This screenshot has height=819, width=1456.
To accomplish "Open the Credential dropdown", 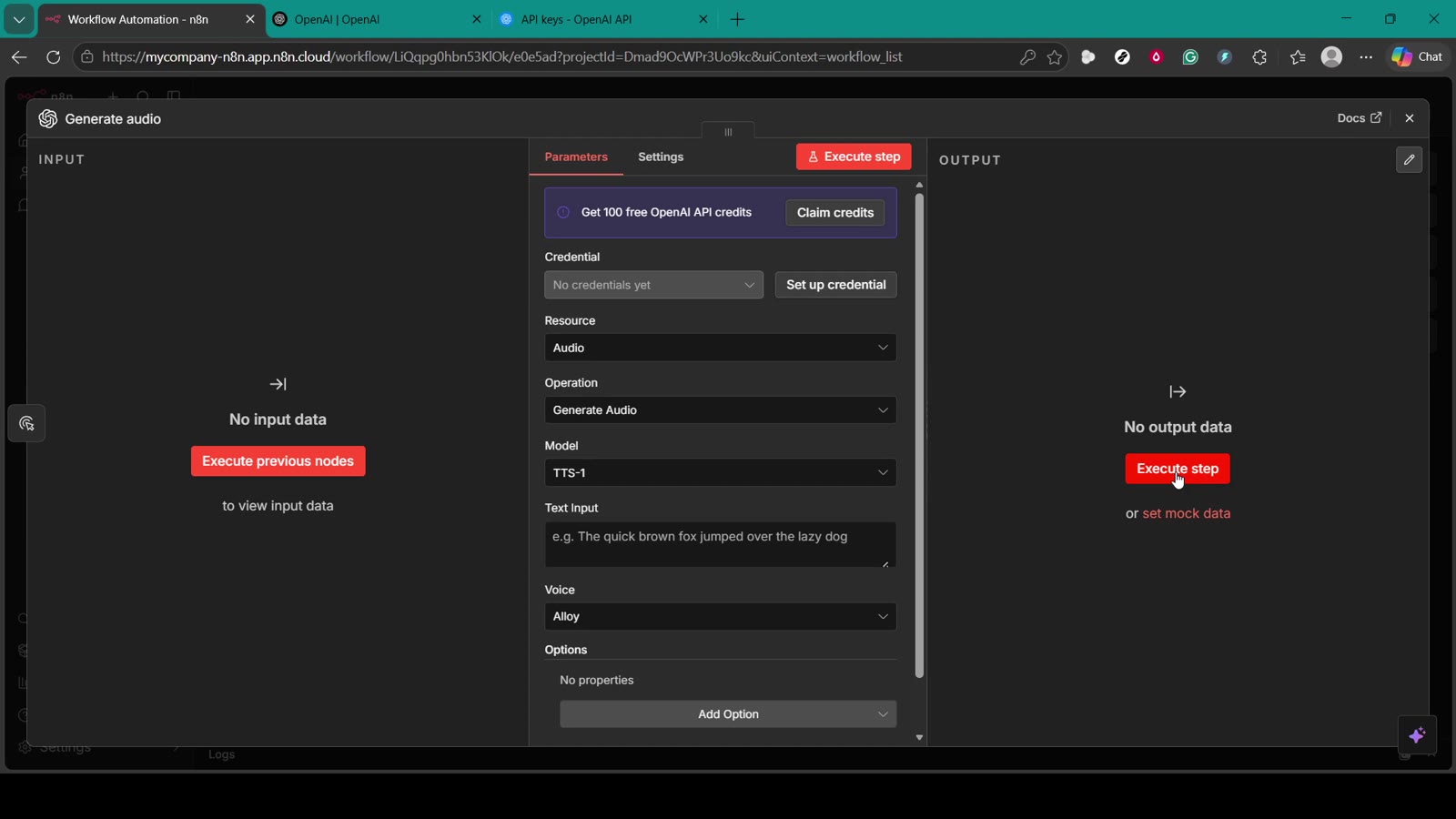I will click(x=653, y=285).
